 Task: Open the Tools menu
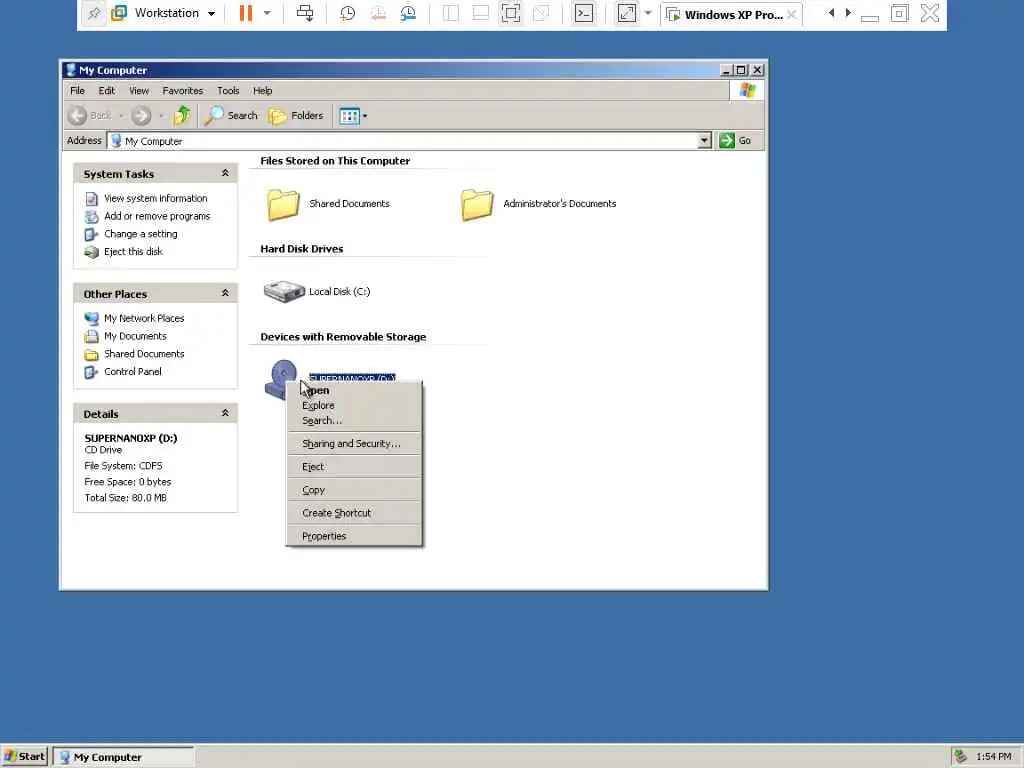click(228, 91)
